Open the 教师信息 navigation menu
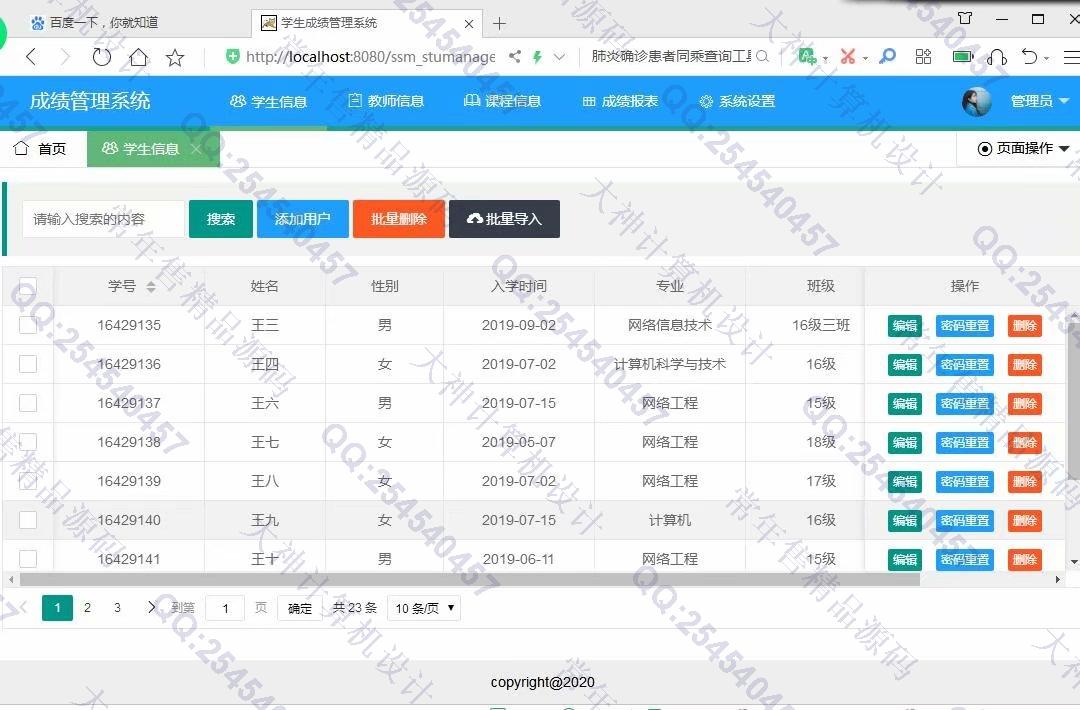 tap(386, 101)
